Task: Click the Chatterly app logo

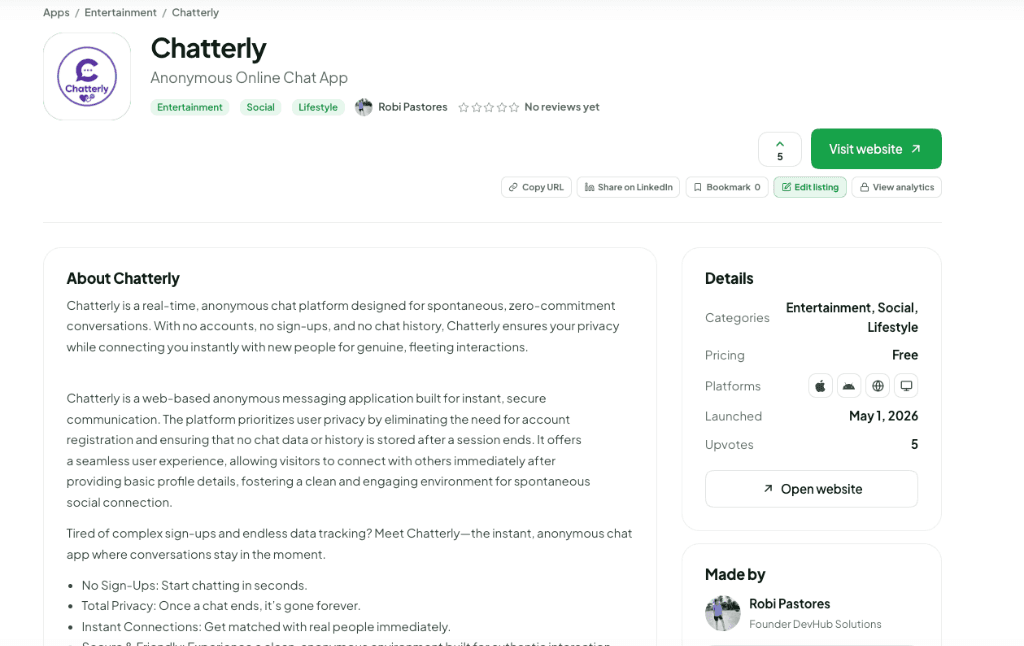Action: pyautogui.click(x=87, y=76)
